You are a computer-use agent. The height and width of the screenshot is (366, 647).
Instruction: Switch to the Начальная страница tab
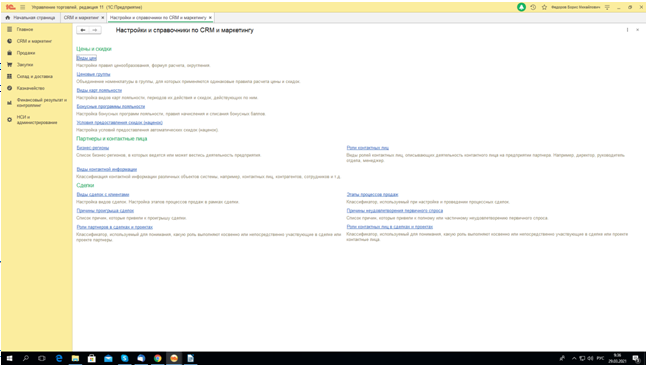tap(31, 18)
